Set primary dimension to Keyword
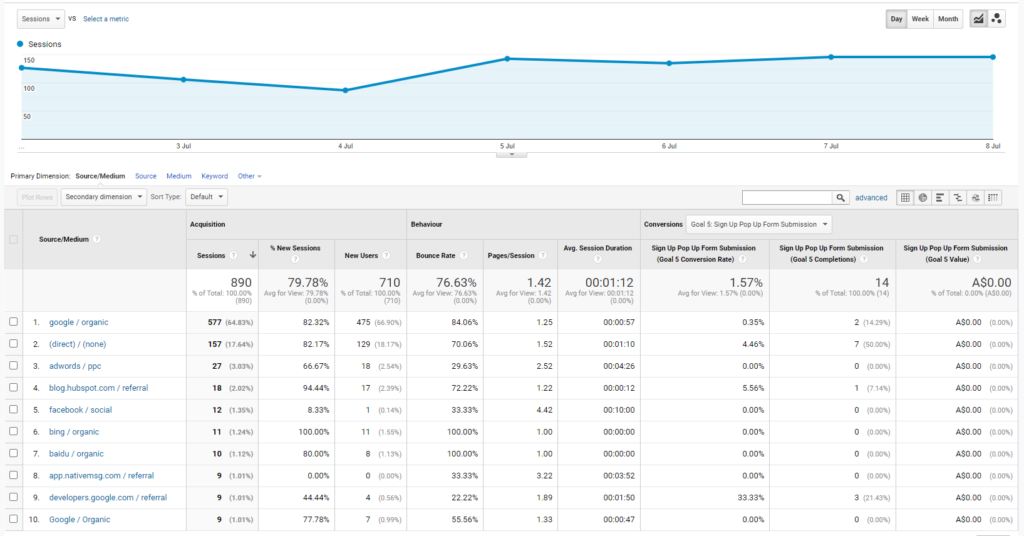Image resolution: width=1024 pixels, height=536 pixels. coord(215,176)
